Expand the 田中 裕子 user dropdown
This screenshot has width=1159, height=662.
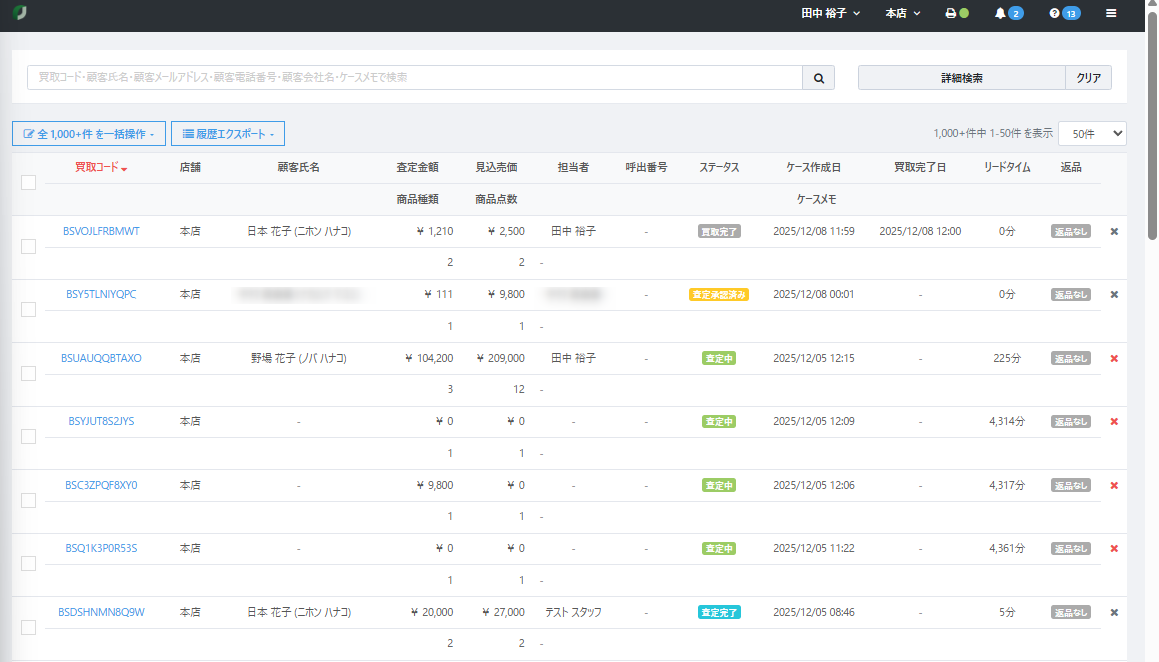pos(830,14)
